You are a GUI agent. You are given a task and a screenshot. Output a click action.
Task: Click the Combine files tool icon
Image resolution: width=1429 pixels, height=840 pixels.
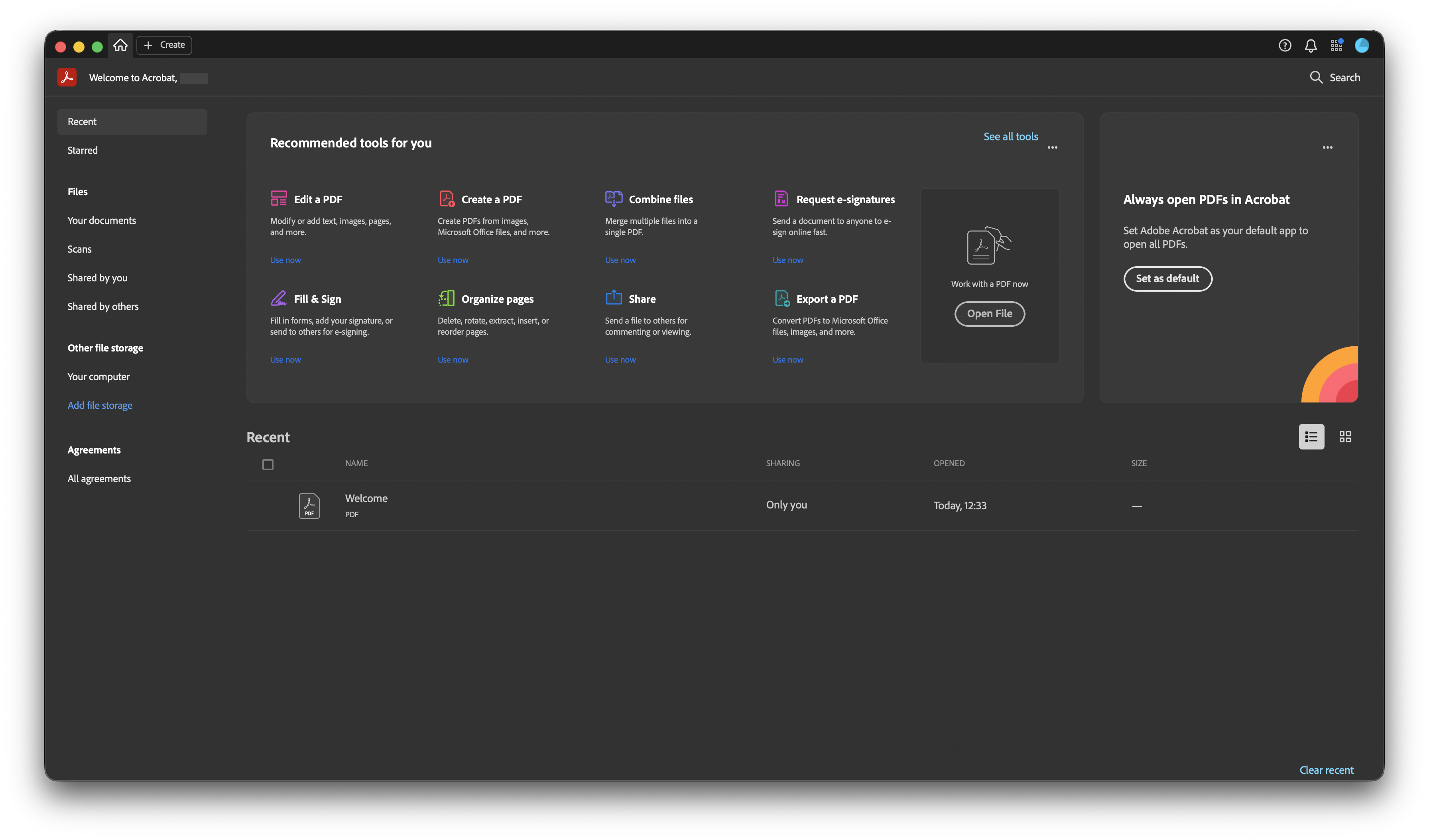tap(614, 198)
